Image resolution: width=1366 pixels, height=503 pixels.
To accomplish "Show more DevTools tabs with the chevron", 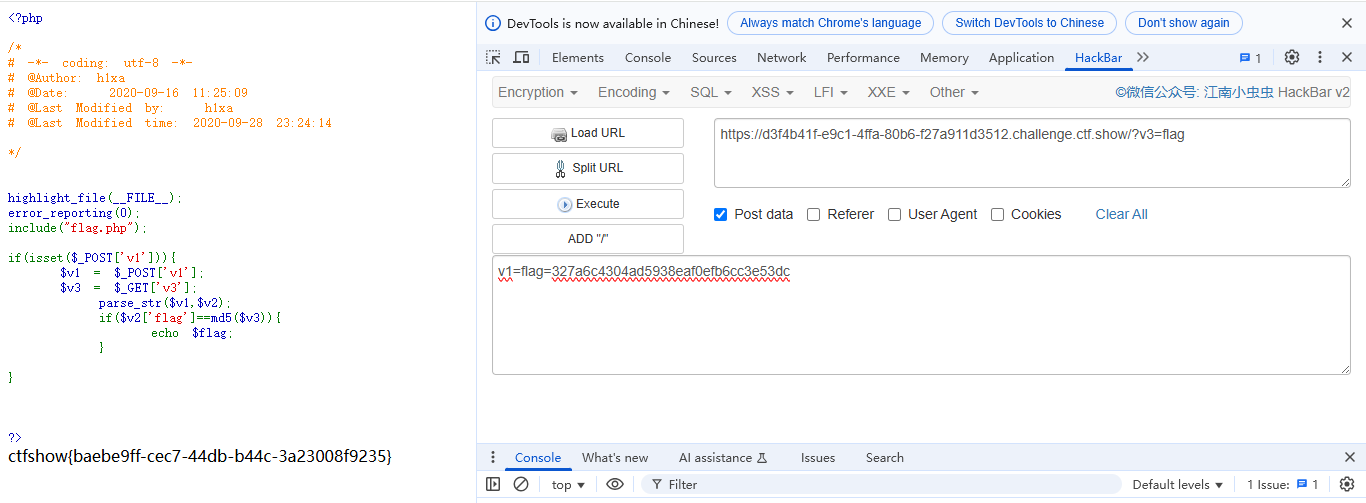I will (1143, 58).
